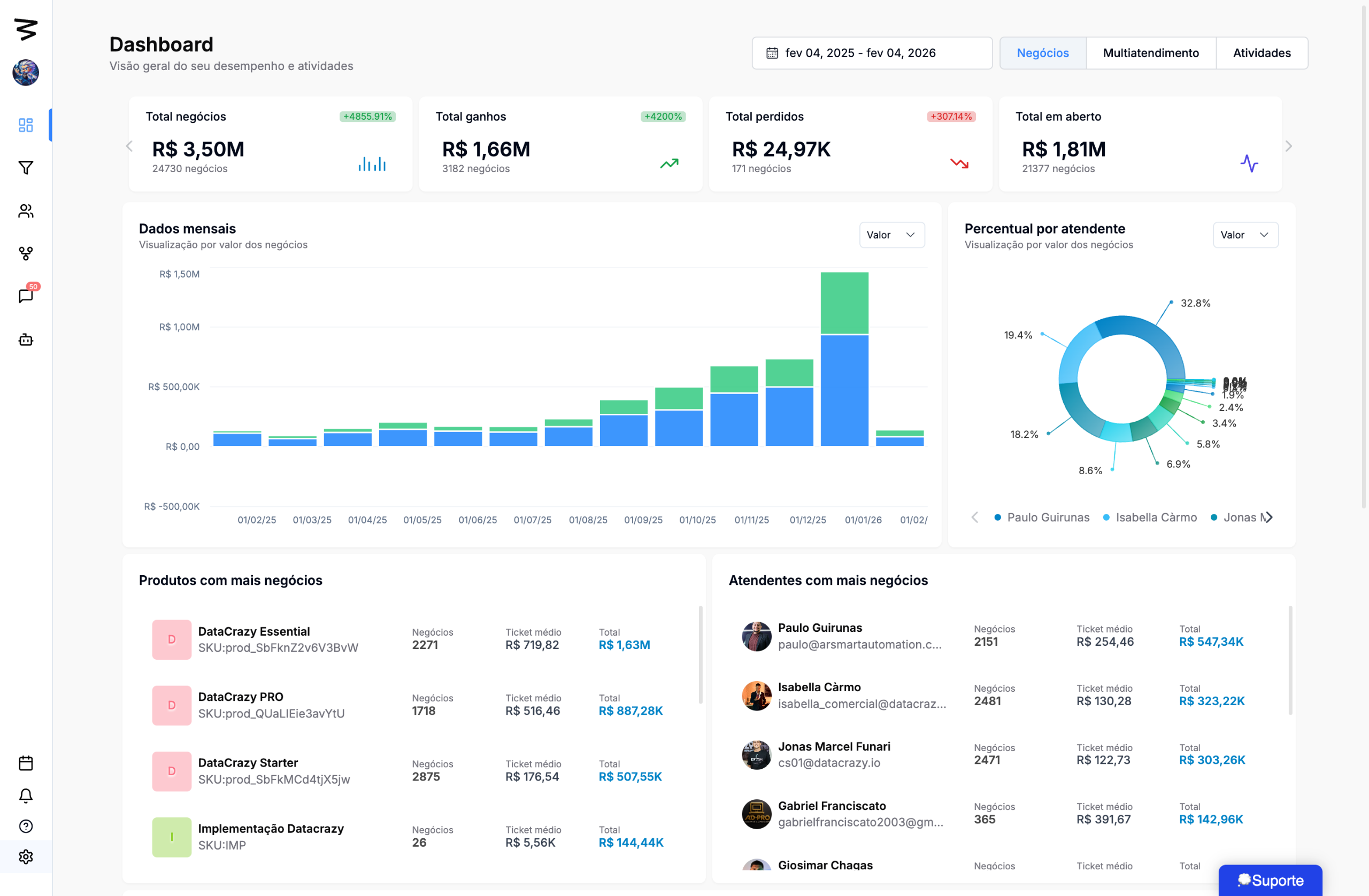The image size is (1369, 896).
Task: Click the flow branching icon in sidebar
Action: coord(26,253)
